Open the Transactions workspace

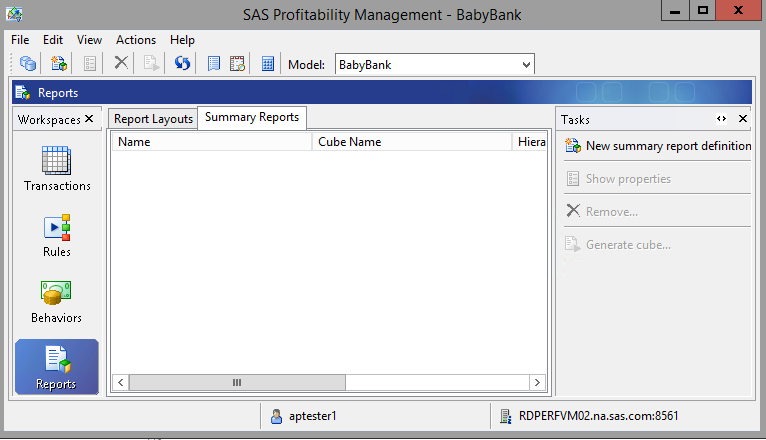click(x=57, y=168)
